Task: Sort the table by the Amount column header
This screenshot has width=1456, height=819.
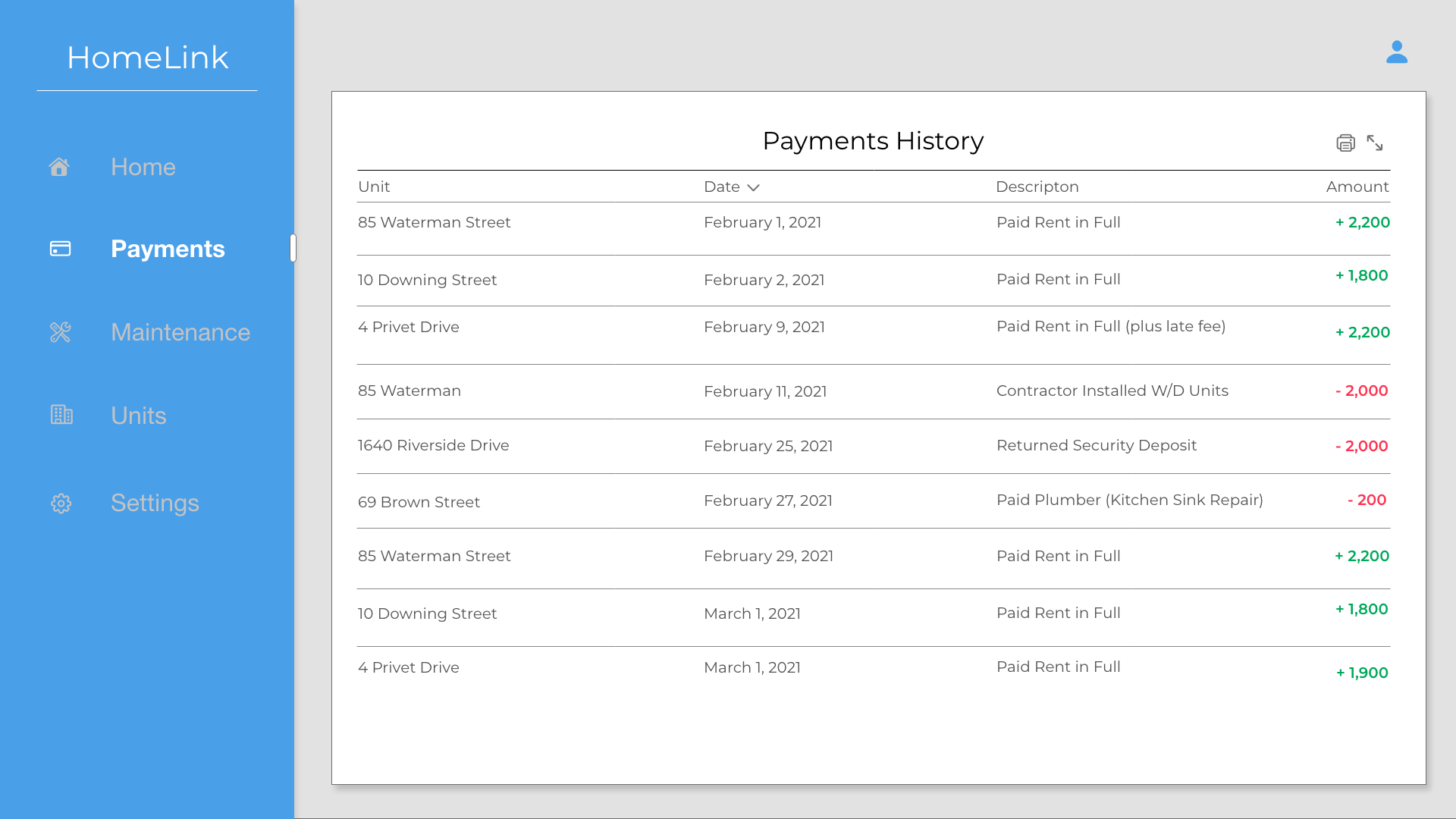Action: coord(1357,187)
